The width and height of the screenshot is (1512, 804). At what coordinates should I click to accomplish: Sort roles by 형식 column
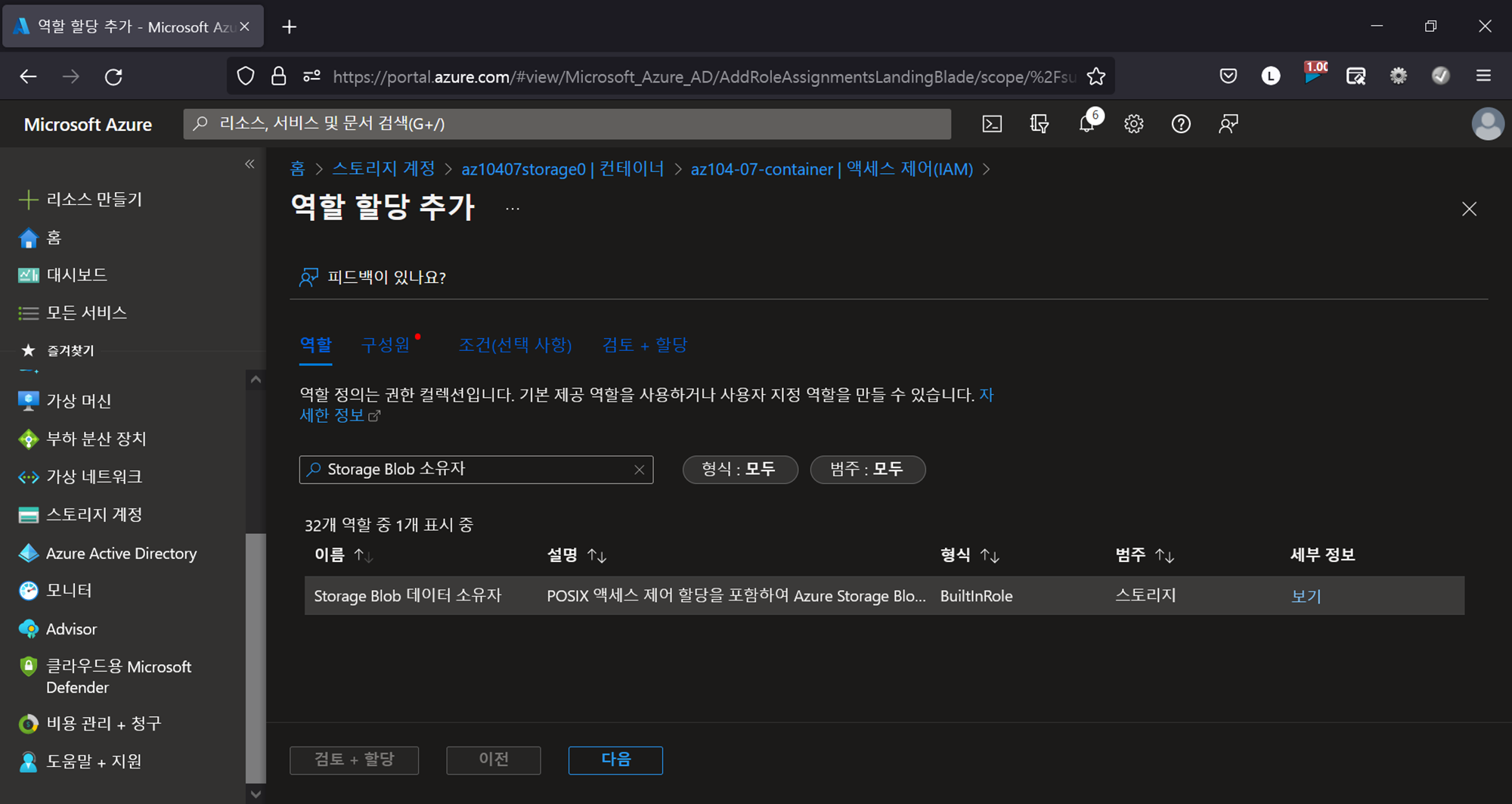tap(969, 555)
